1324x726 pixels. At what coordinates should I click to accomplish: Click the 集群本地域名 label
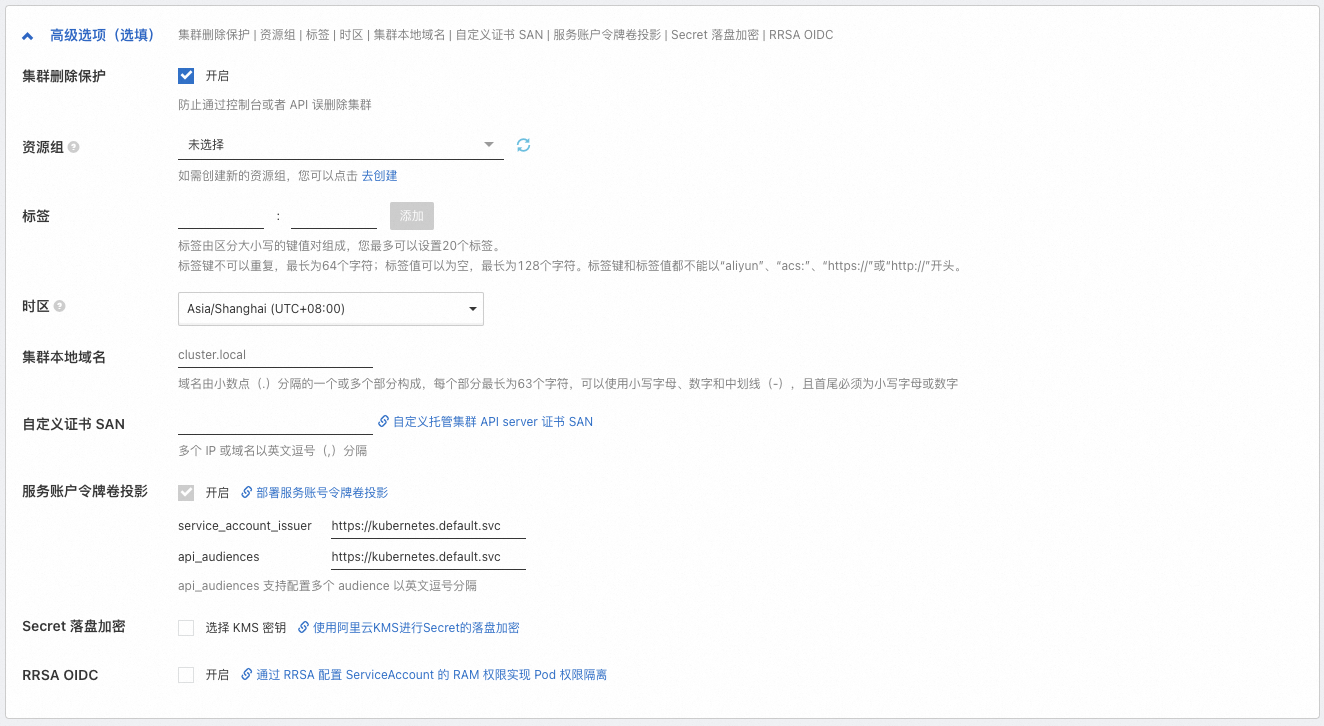tap(64, 357)
